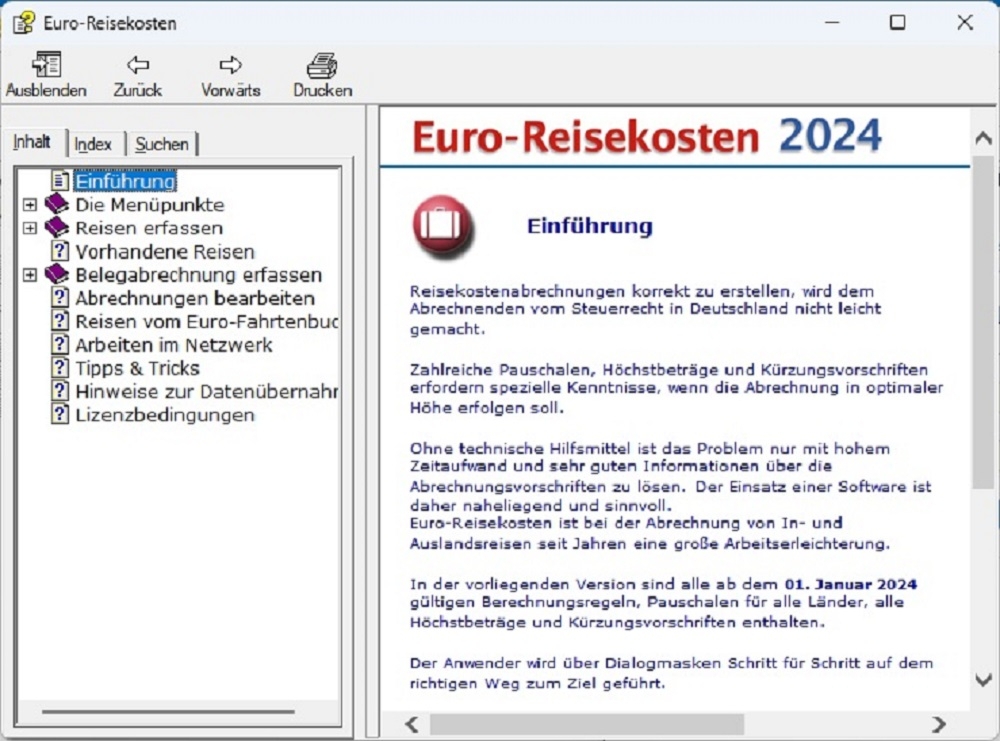Image resolution: width=1000 pixels, height=741 pixels.
Task: Click the question icon beside Lizenzbedingungen
Action: tap(60, 415)
